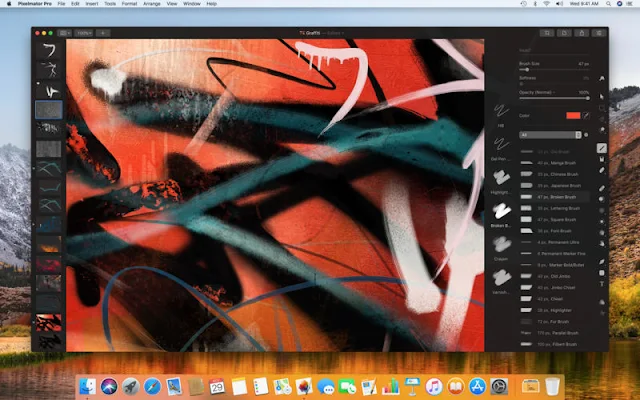Screen dimensions: 640x400
Task: Open Spotlight search in menu bar
Action: [x=608, y=4]
